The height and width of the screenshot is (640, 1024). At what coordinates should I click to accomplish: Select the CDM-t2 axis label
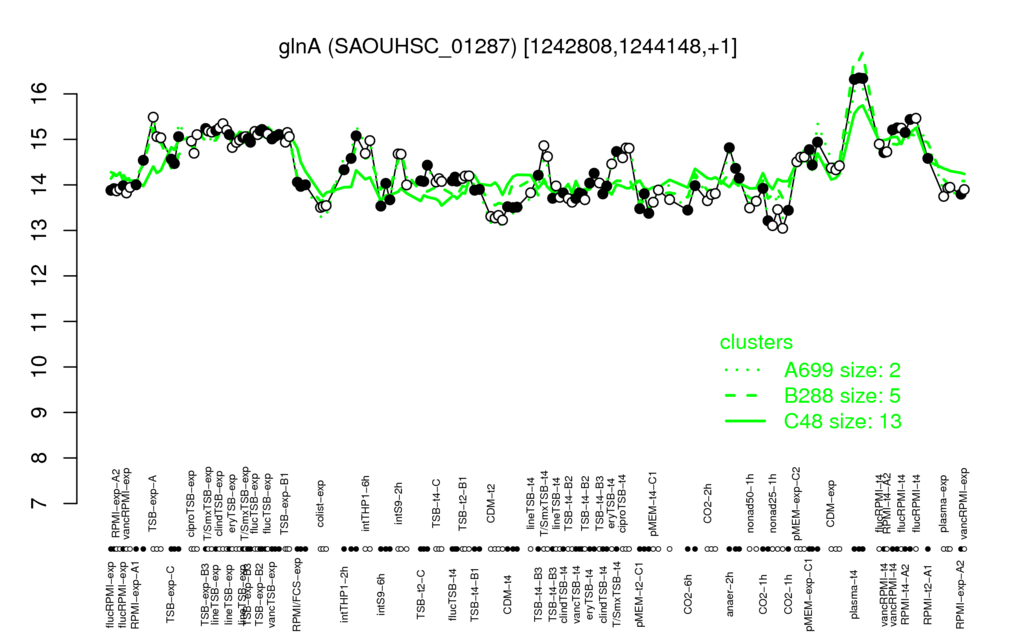point(492,505)
